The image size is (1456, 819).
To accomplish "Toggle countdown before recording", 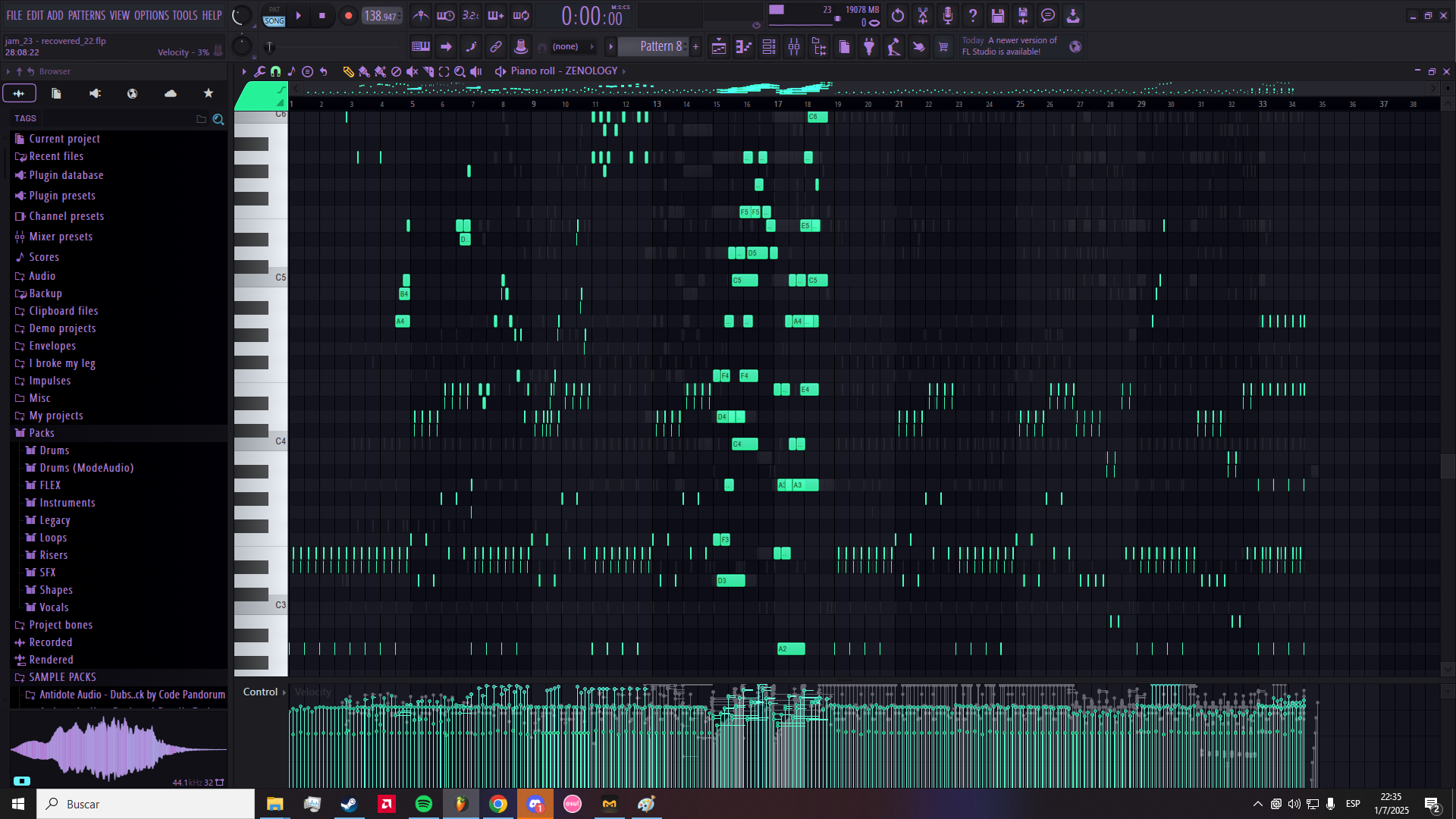I will pyautogui.click(x=471, y=15).
